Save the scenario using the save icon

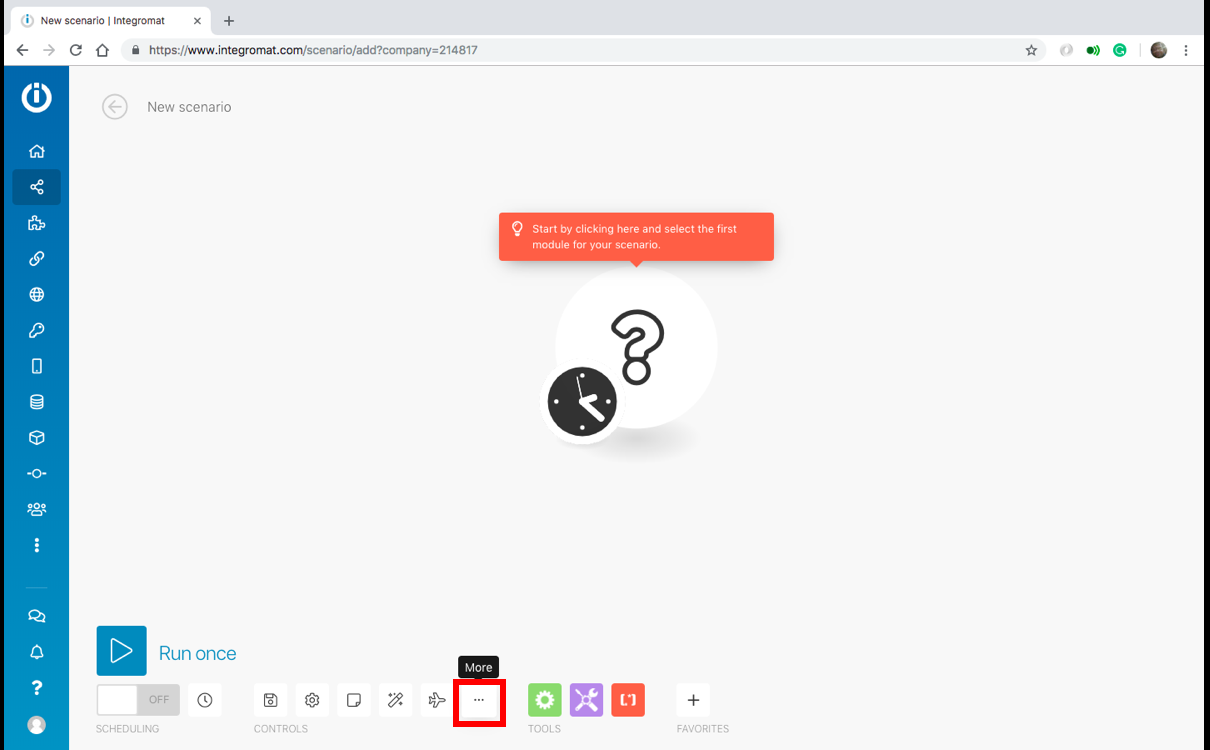[270, 700]
